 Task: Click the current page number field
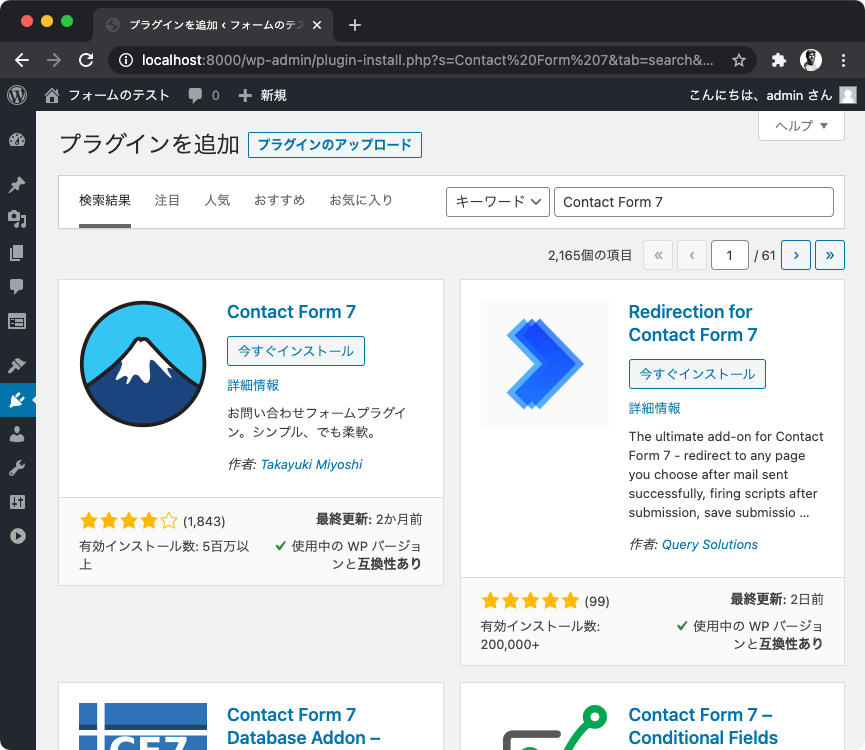[730, 255]
